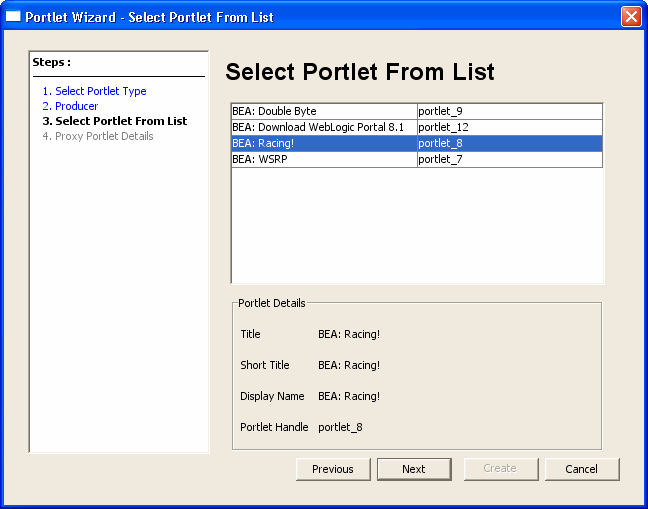648x509 pixels.
Task: Click the portlet_9 cell
Action: (x=510, y=111)
